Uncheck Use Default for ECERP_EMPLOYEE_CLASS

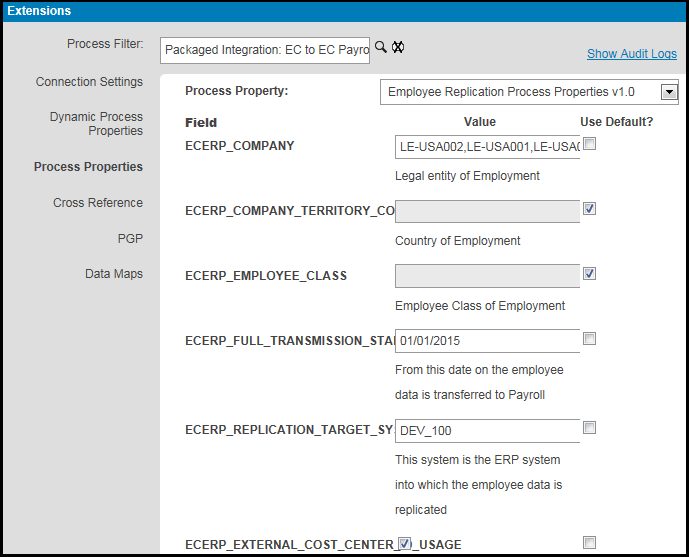click(x=590, y=273)
